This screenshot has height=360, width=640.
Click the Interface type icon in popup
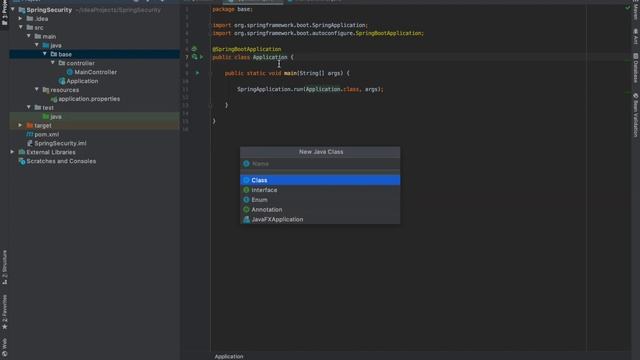(246, 190)
